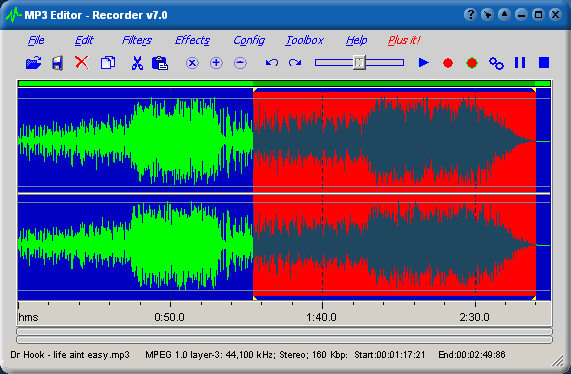Click the redo arrow icon

coord(295,63)
